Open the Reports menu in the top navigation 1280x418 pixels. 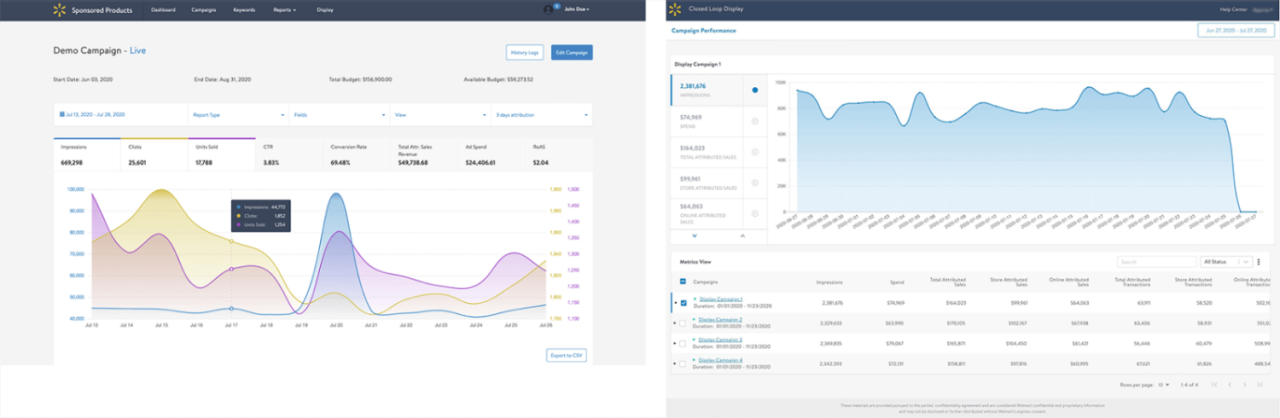point(284,9)
